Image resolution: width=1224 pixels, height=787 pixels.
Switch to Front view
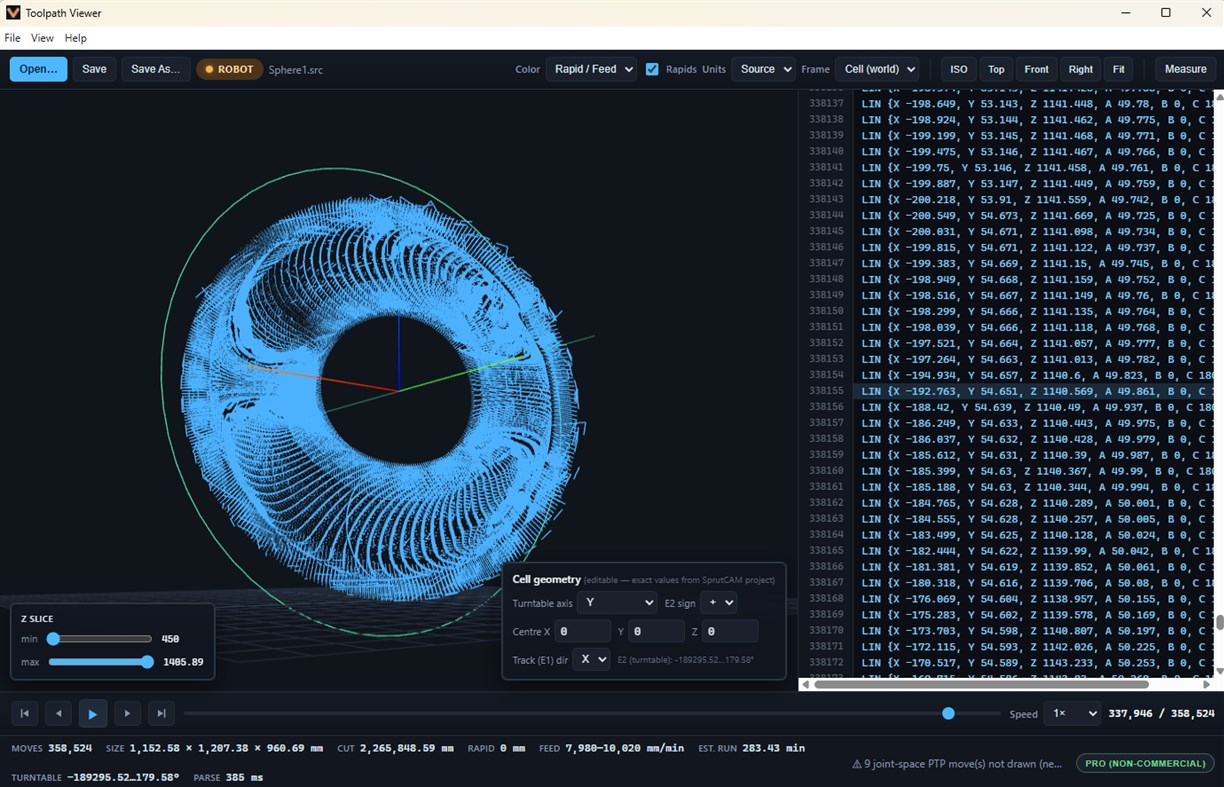[1037, 69]
